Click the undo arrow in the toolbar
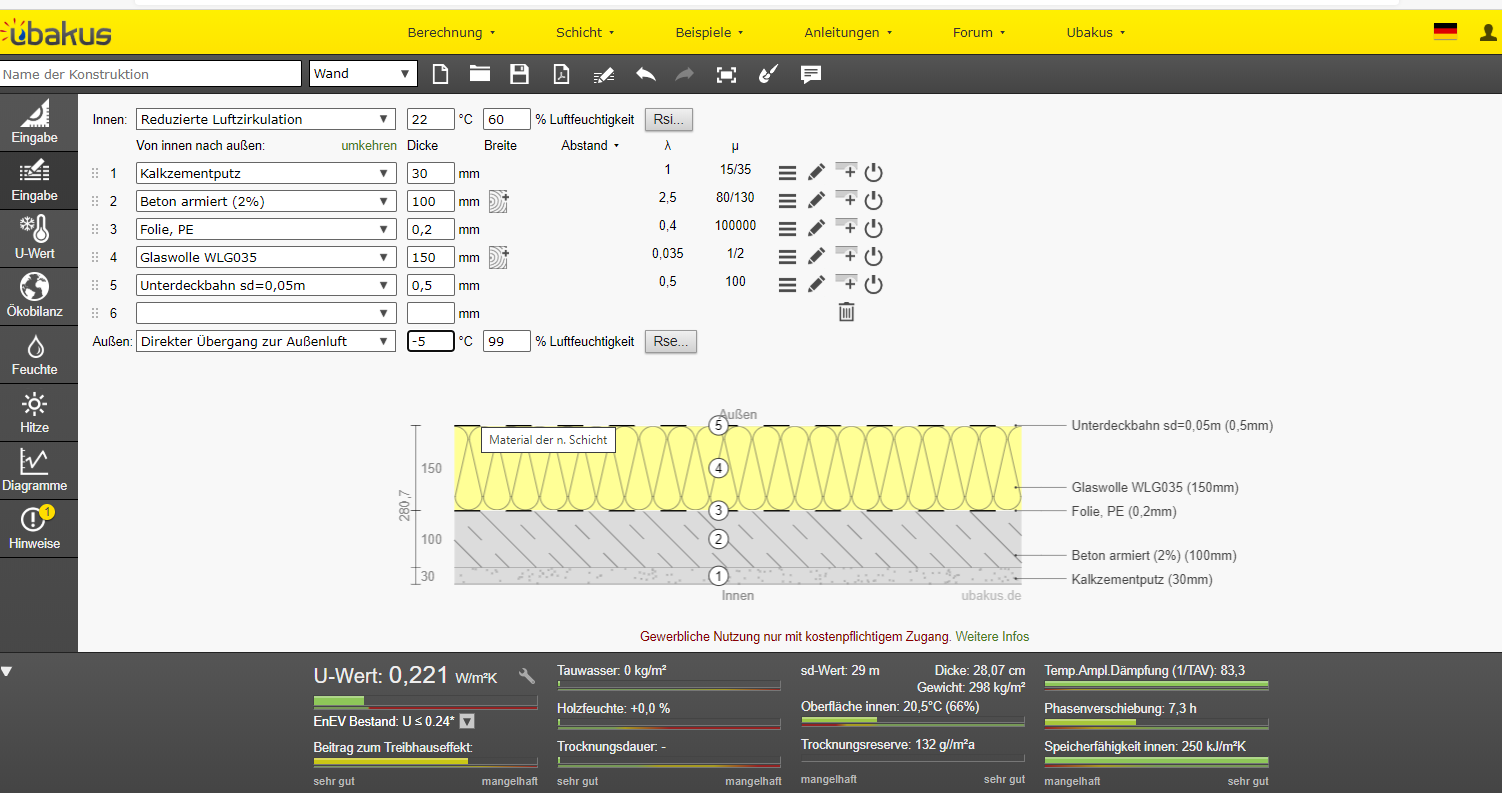Viewport: 1502px width, 793px height. pos(646,74)
